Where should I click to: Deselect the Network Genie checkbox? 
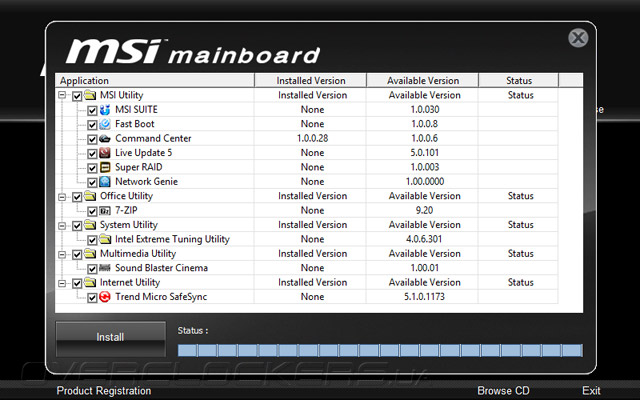click(x=92, y=182)
